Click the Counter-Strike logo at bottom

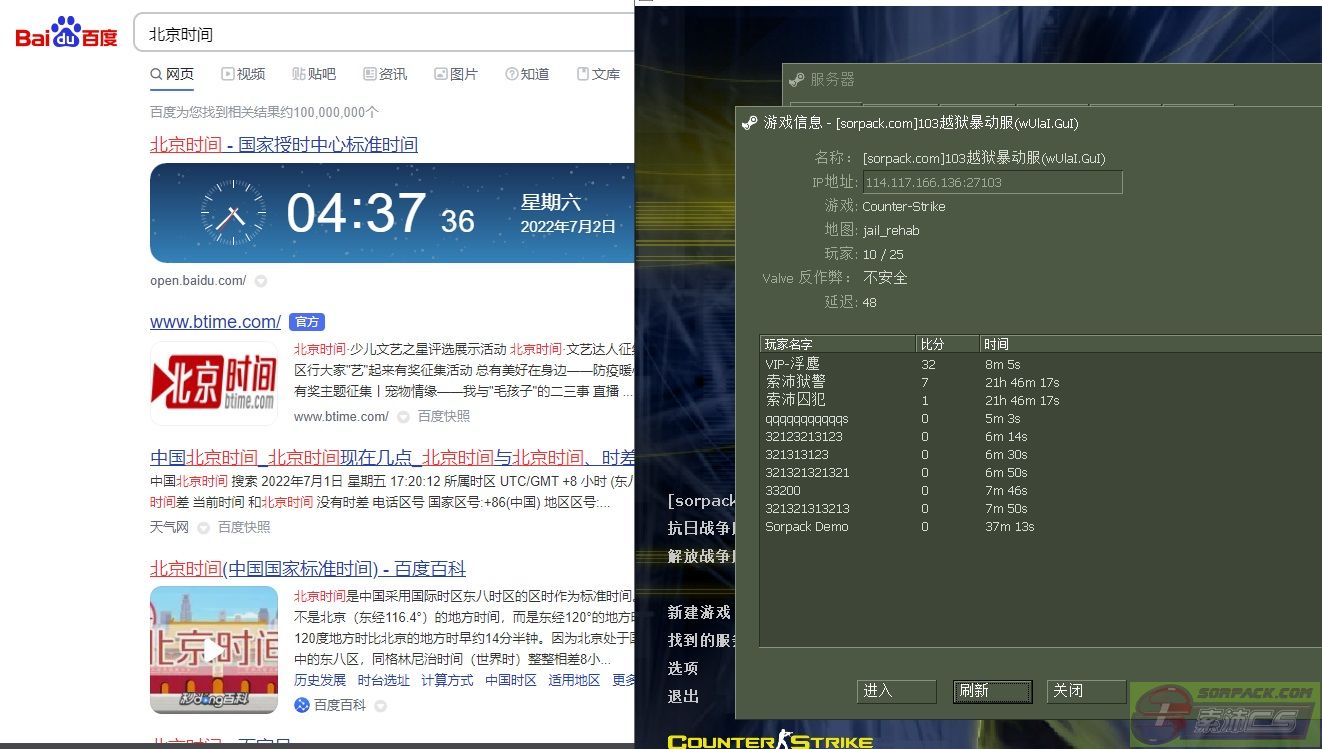tap(770, 742)
